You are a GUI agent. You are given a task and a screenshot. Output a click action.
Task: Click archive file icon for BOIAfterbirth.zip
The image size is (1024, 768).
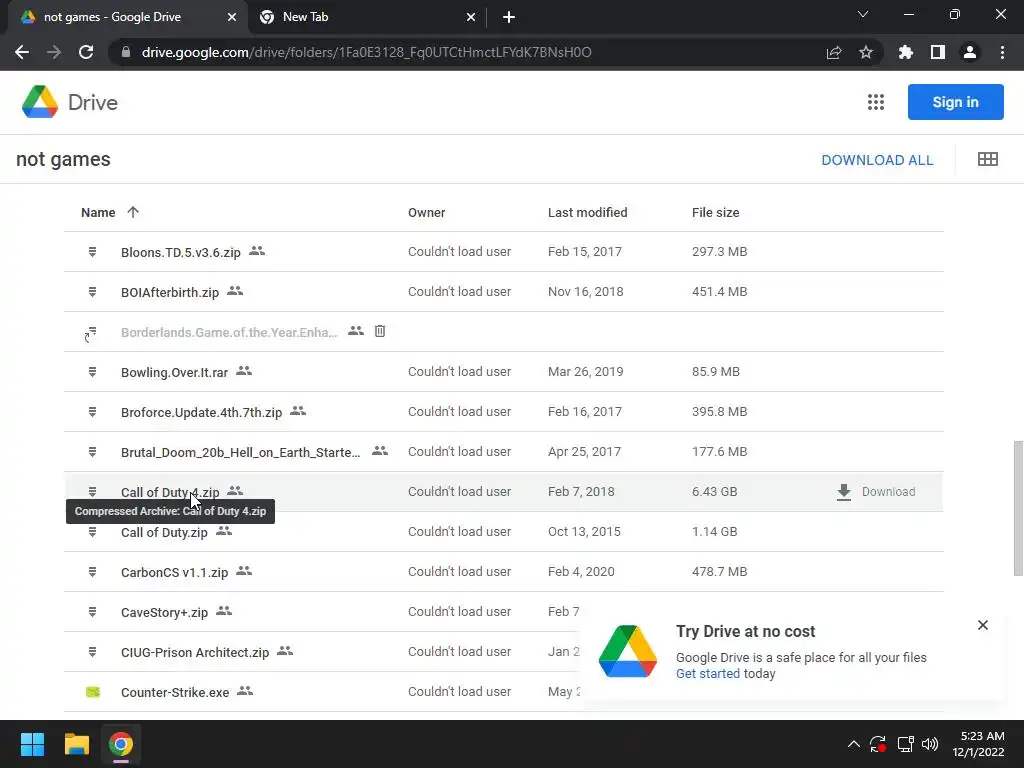(93, 292)
